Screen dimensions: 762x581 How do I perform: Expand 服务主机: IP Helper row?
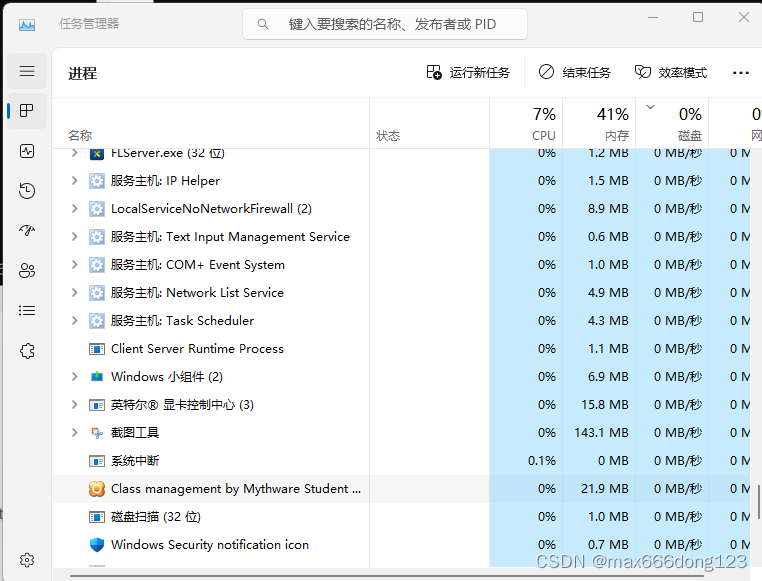click(x=74, y=181)
